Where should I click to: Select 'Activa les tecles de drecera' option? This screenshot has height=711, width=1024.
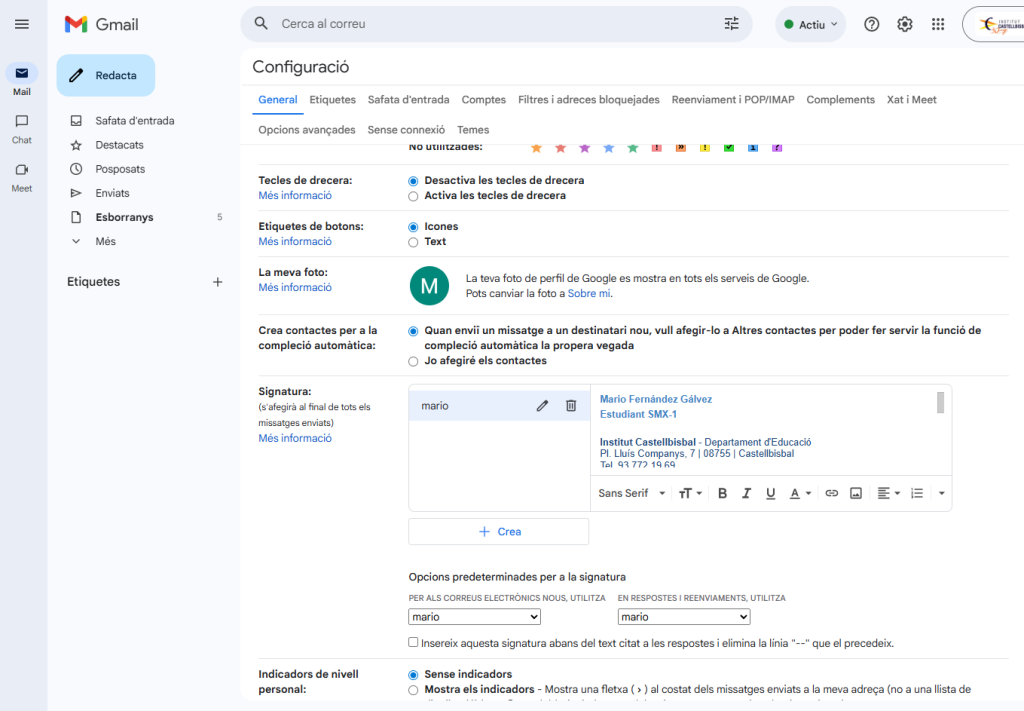point(414,196)
